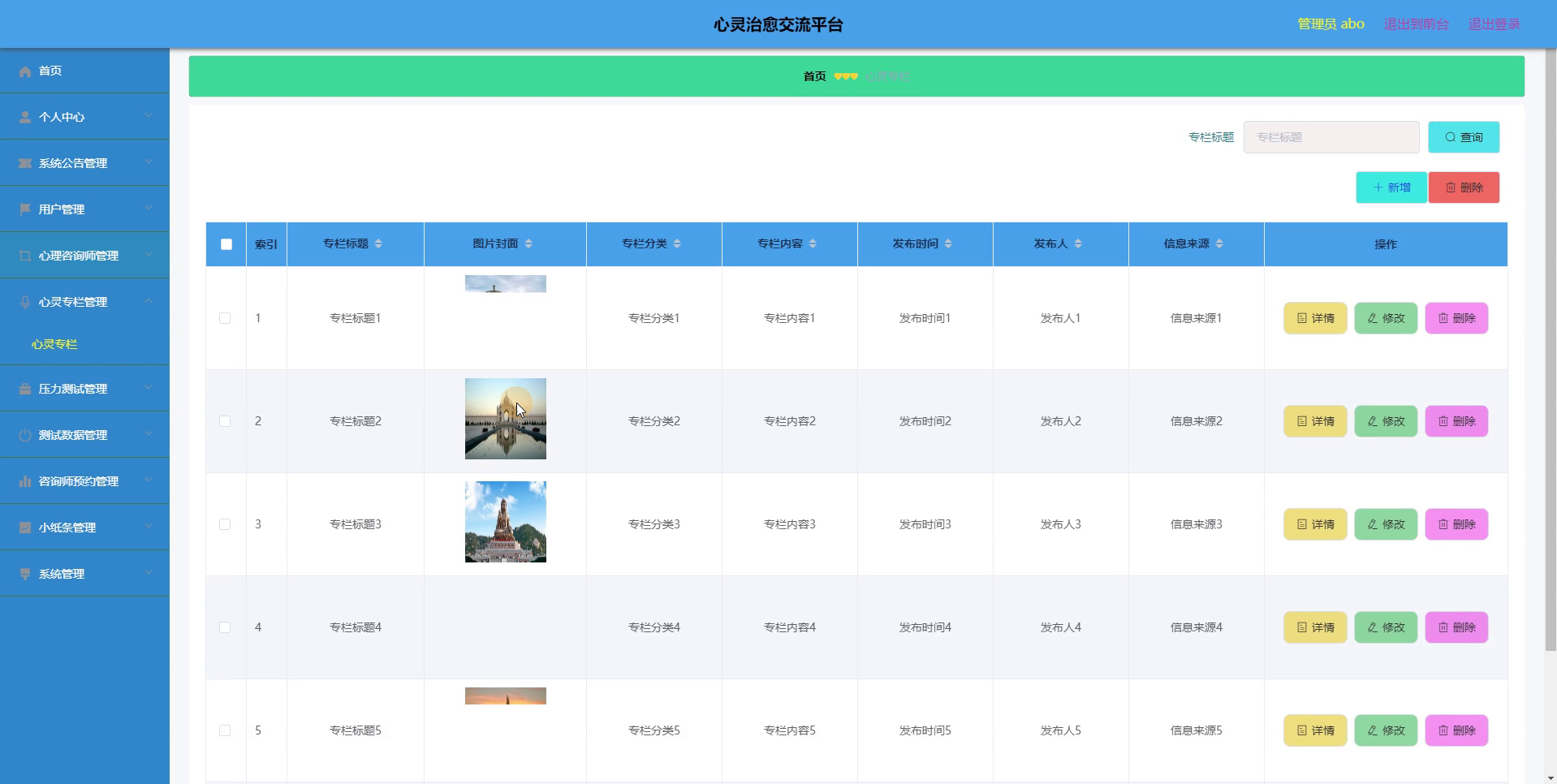Open 详情 for row 专栏标题5
The width and height of the screenshot is (1557, 784).
pyautogui.click(x=1315, y=730)
